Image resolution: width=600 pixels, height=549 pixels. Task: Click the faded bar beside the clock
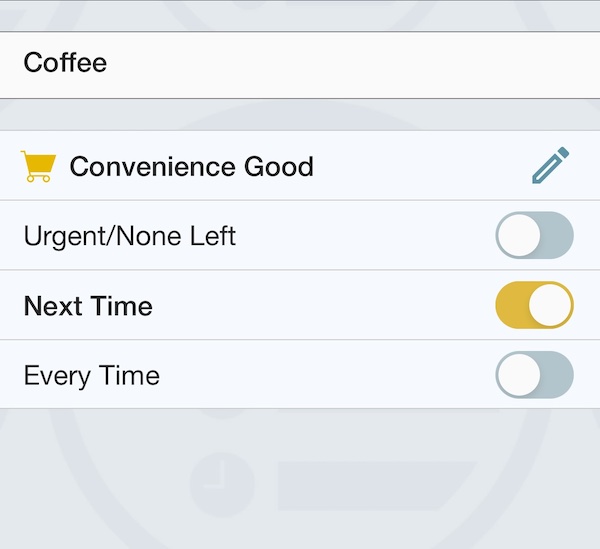377,485
